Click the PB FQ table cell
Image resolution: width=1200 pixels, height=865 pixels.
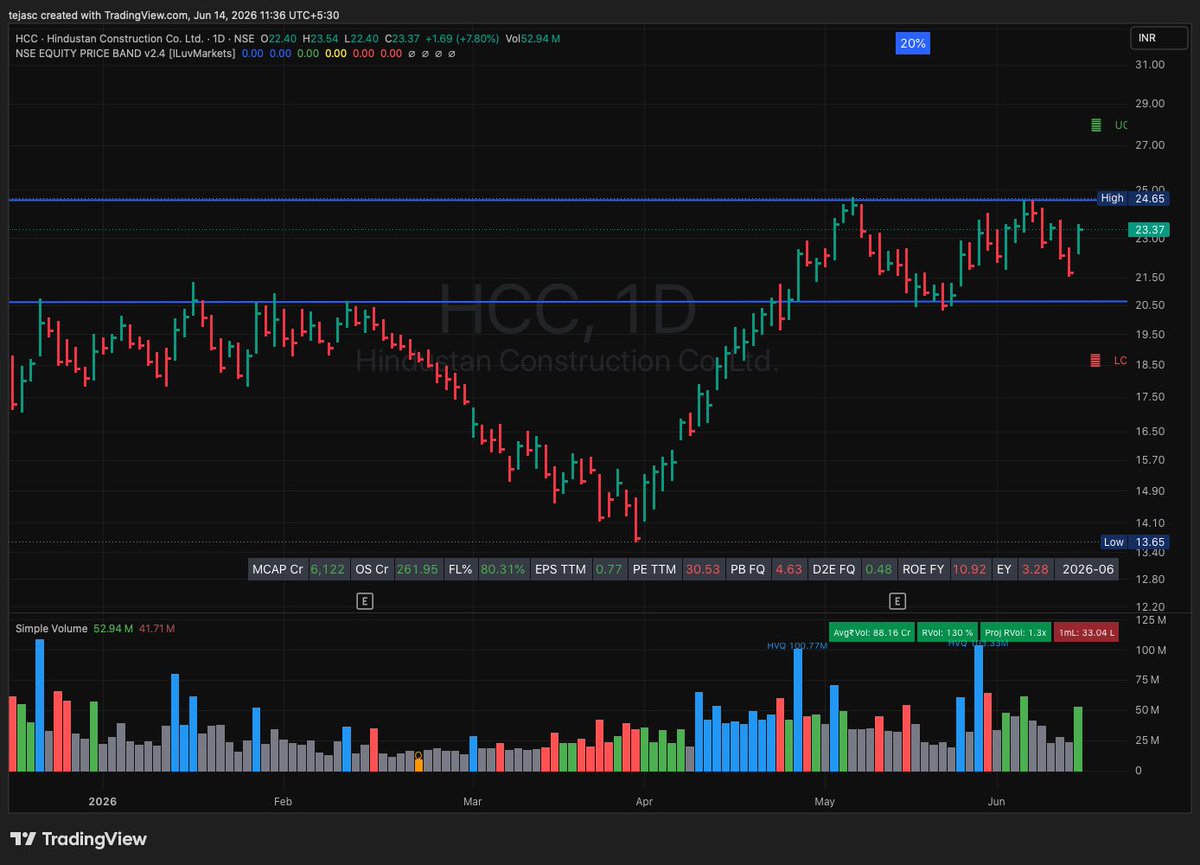[749, 569]
